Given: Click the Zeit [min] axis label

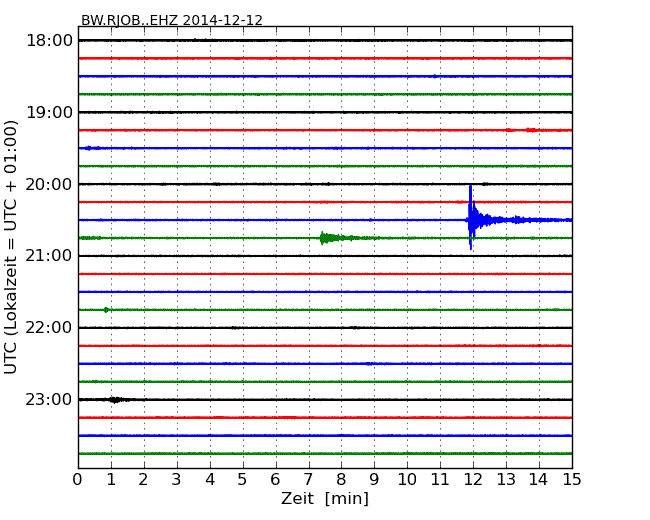Looking at the screenshot, I should click(x=325, y=498).
